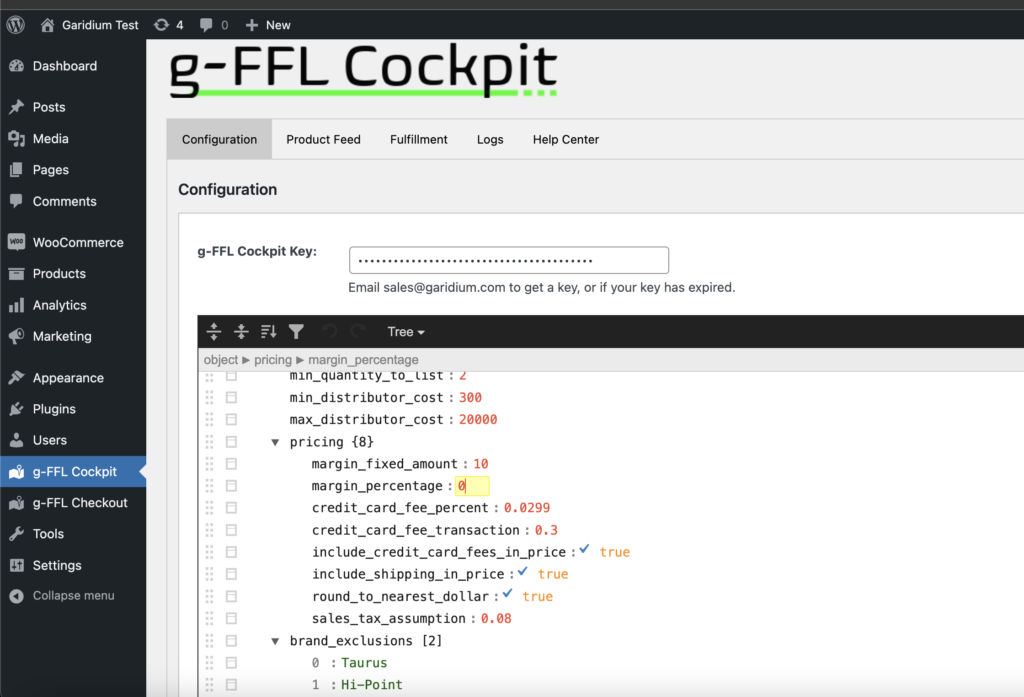The image size is (1024, 697).
Task: Edit credit_card_fee_percent value 0.0299
Action: click(x=526, y=508)
